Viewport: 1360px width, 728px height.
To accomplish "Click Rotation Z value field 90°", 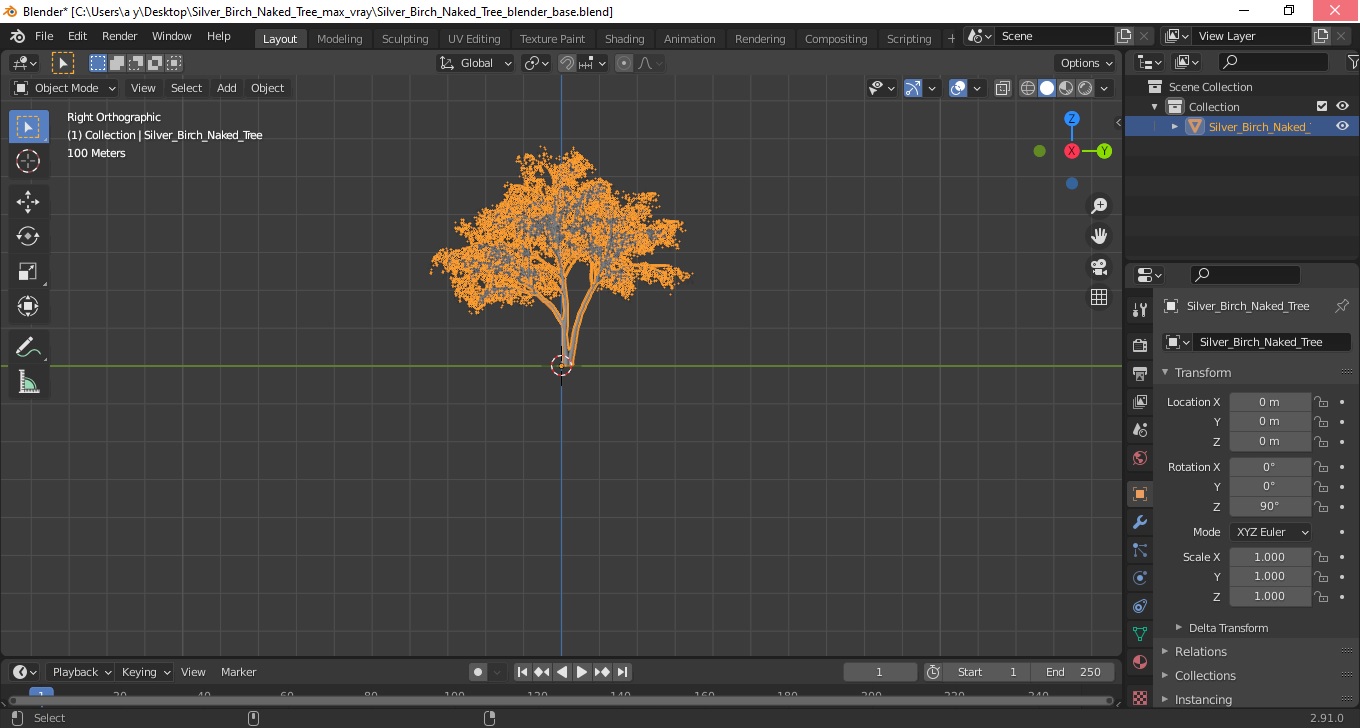I will pyautogui.click(x=1270, y=506).
